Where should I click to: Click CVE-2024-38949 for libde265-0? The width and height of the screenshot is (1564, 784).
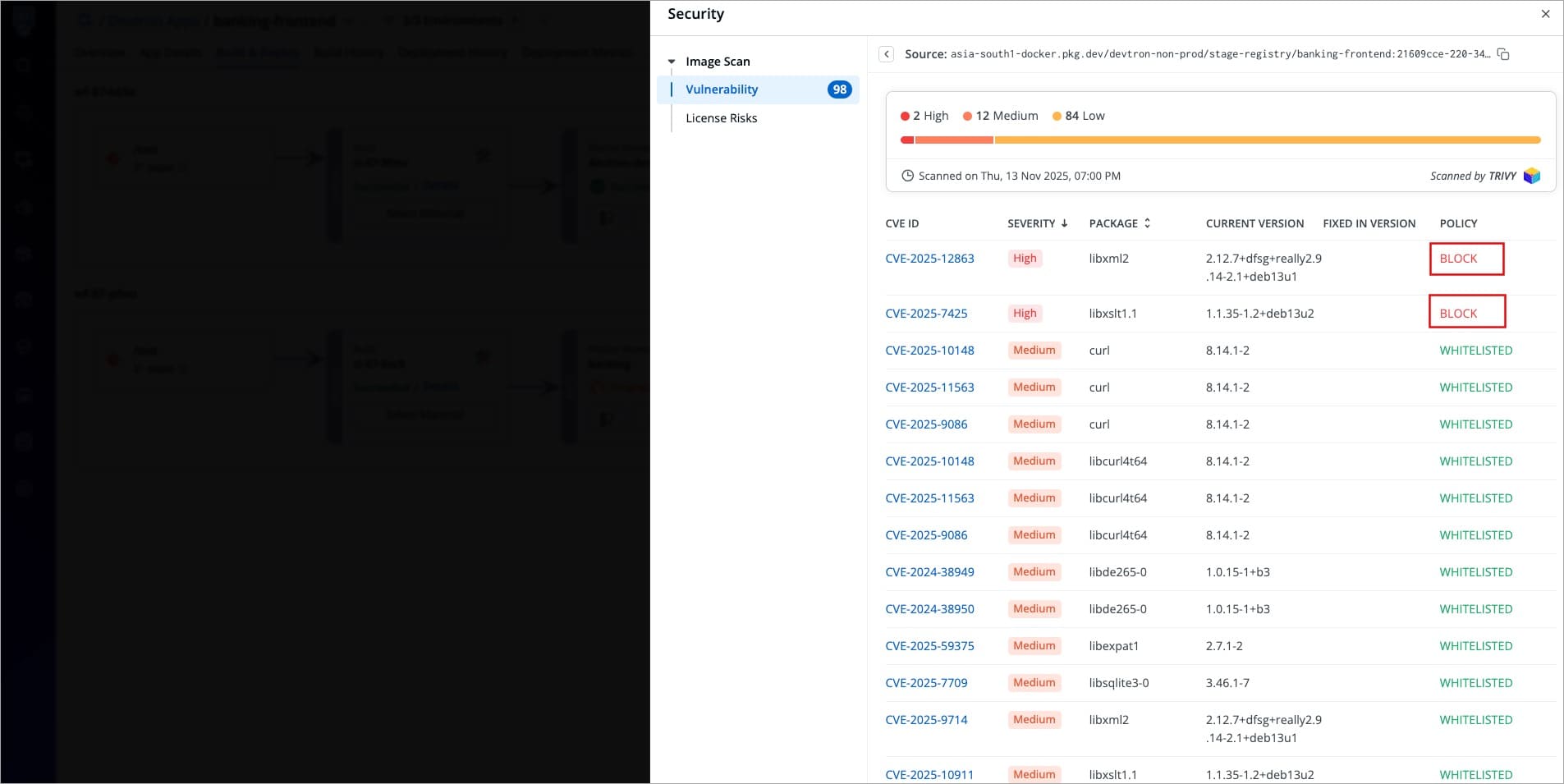click(x=929, y=572)
